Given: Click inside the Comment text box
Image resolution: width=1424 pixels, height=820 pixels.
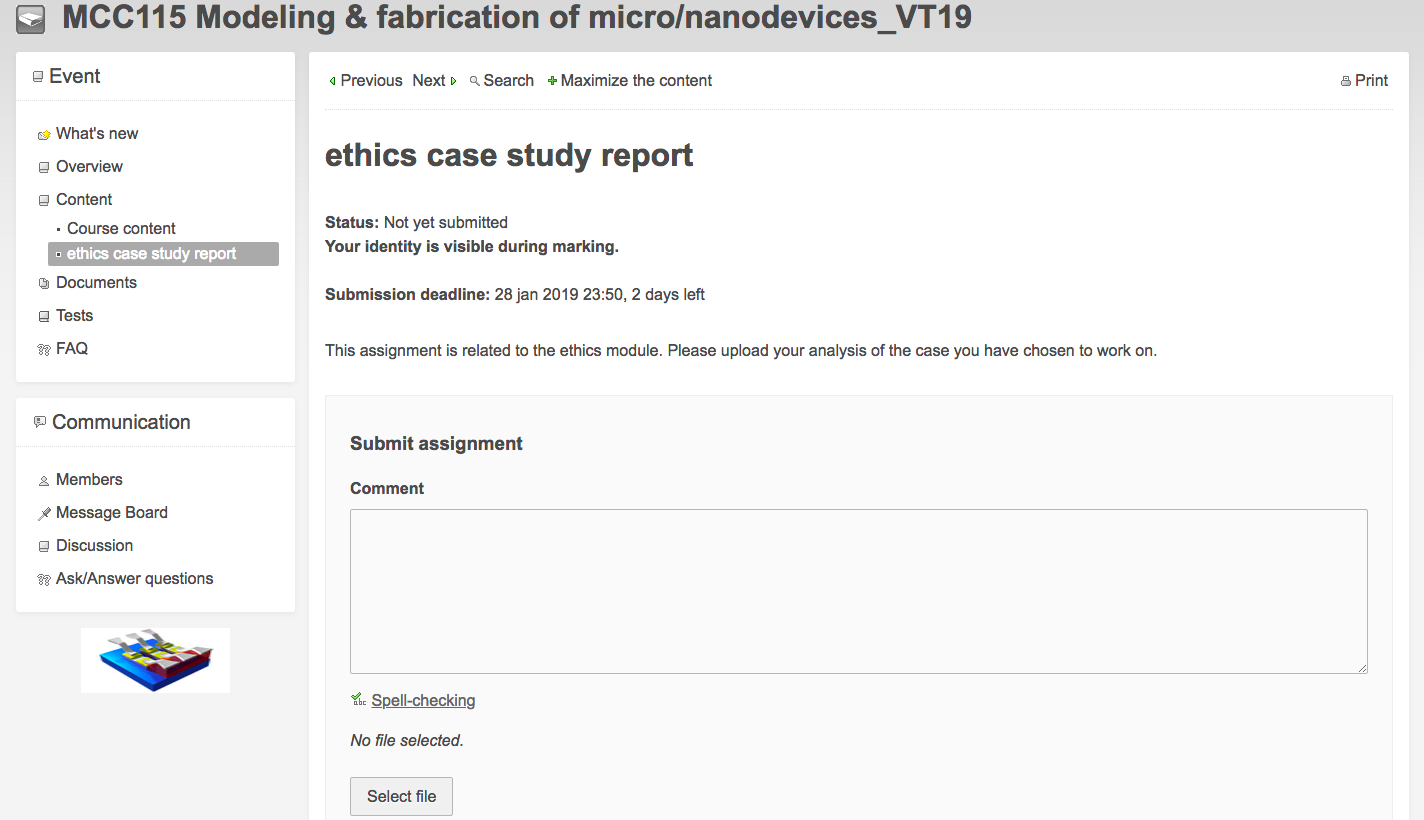Looking at the screenshot, I should 858,590.
